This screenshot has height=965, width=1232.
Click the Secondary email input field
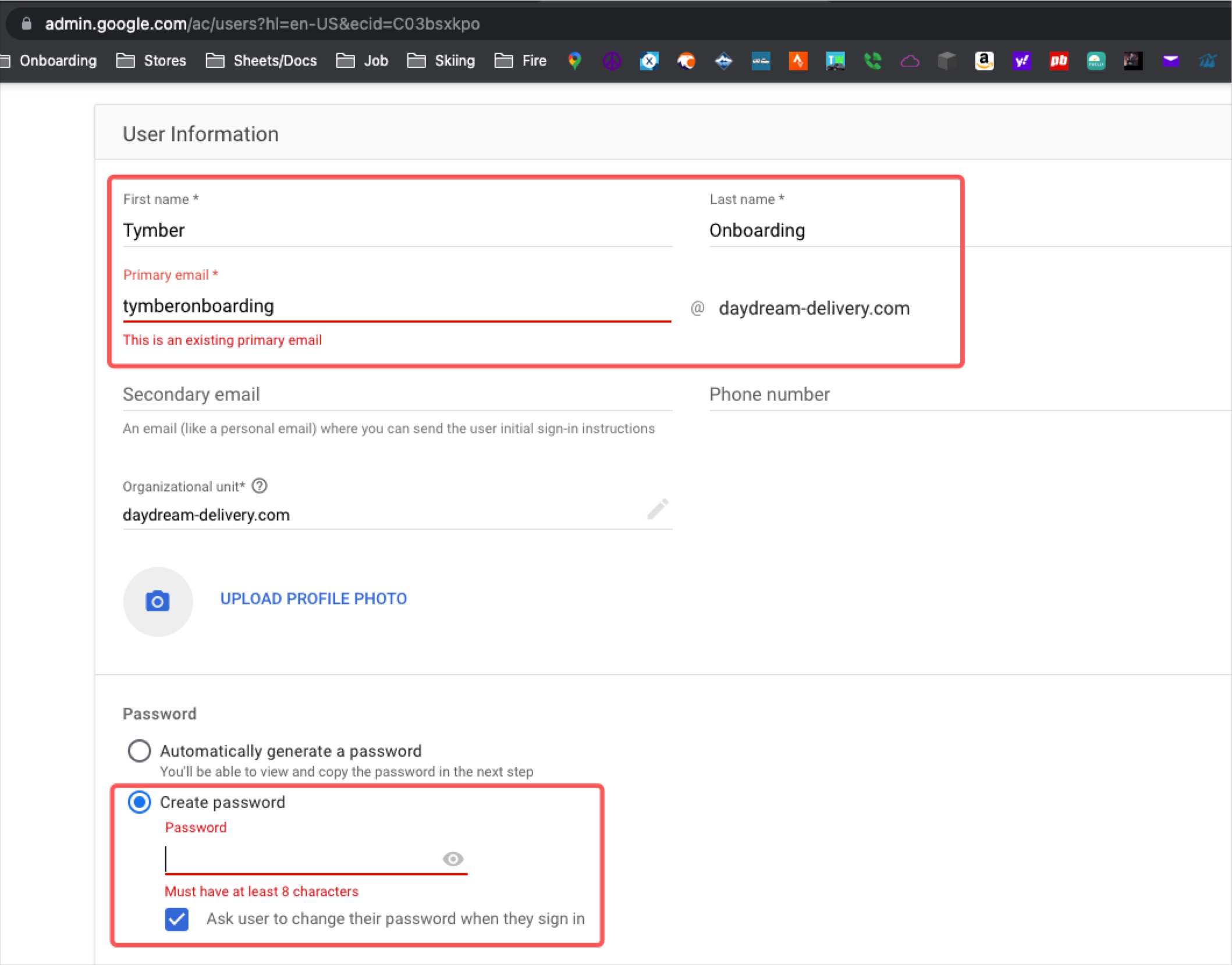click(349, 396)
